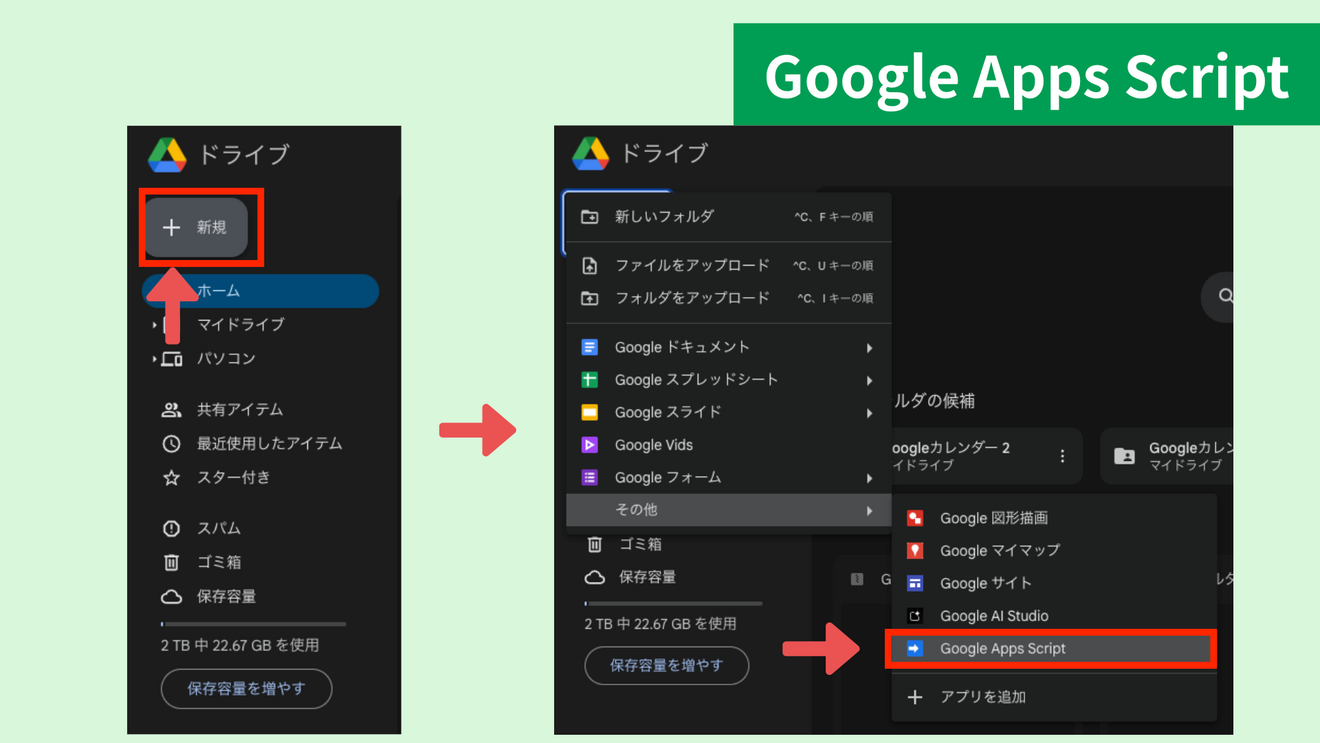Click the folder upload icon
Screen dimensions: 1320x743
590,298
